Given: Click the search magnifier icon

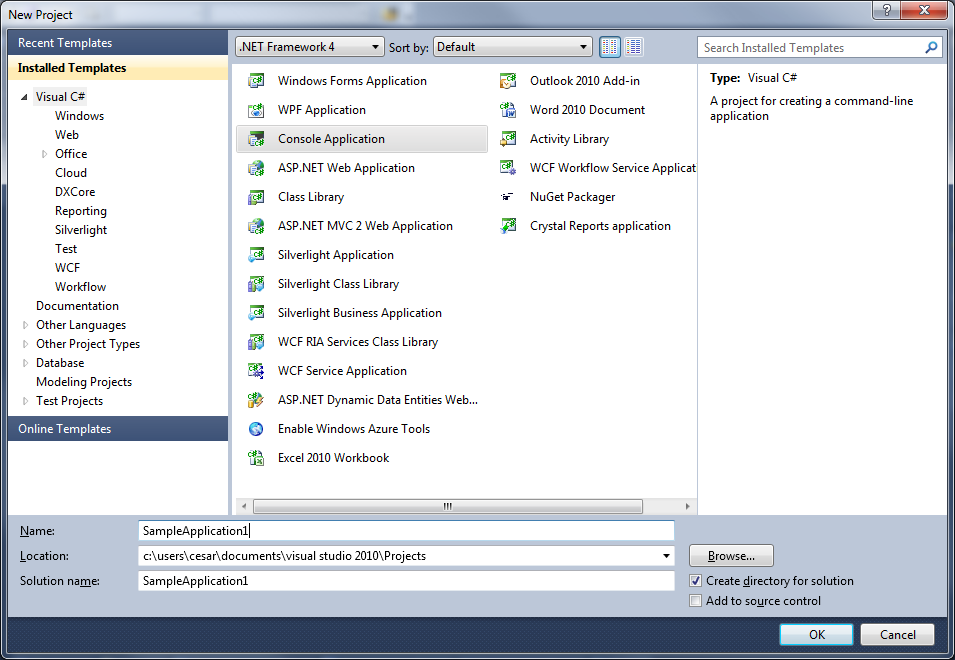Looking at the screenshot, I should (931, 47).
